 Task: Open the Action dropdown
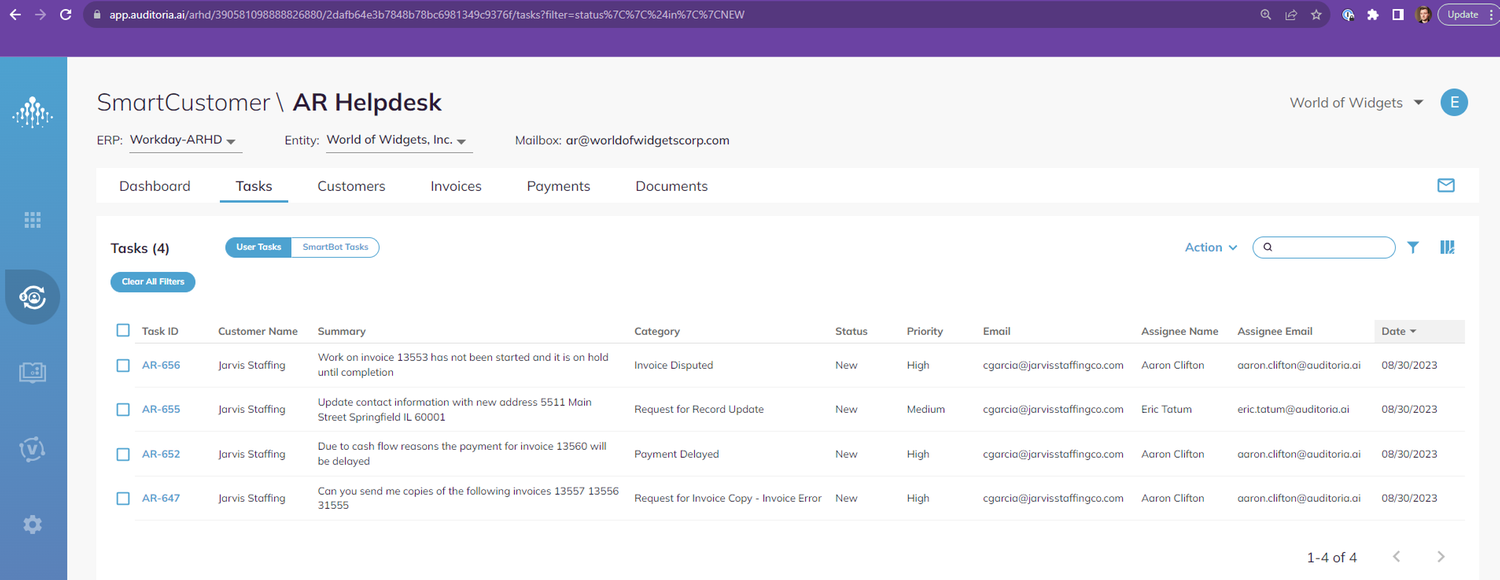[1210, 247]
